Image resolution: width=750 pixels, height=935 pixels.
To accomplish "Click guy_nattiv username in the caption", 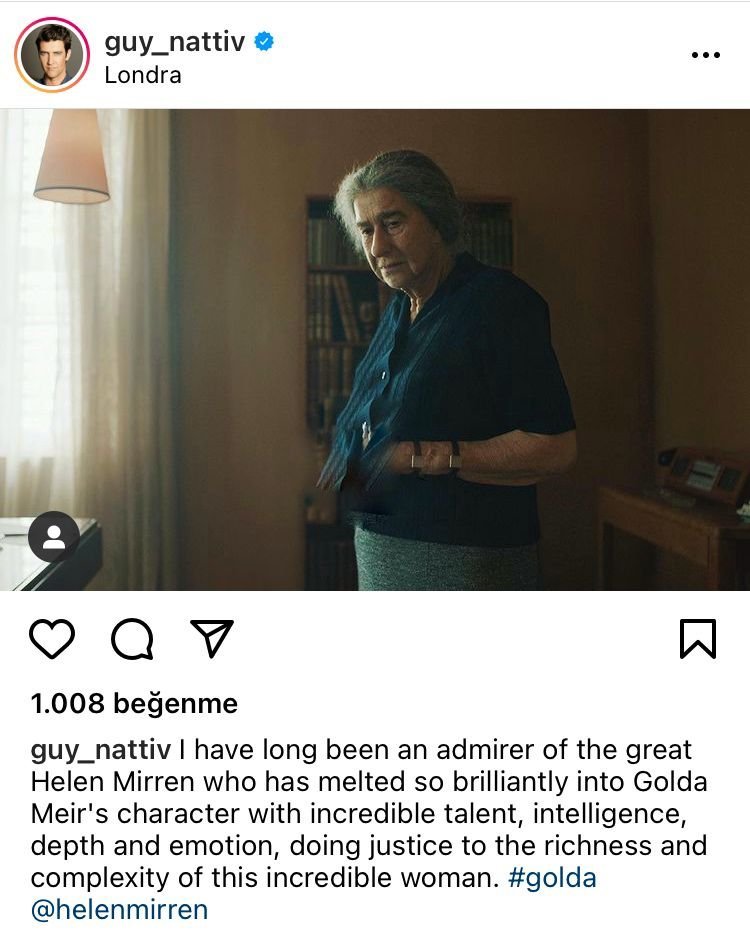I will 101,750.
